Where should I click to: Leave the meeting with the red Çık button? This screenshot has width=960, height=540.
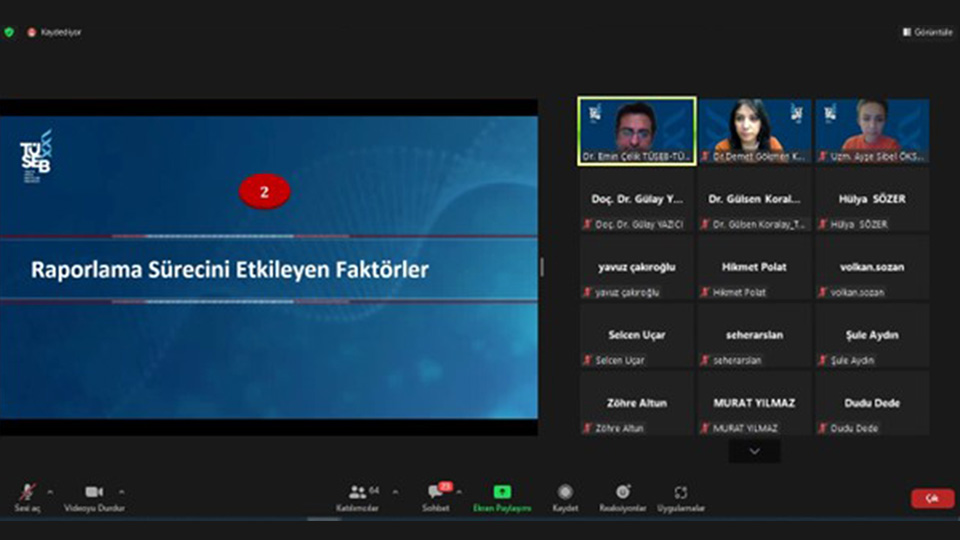(x=932, y=499)
